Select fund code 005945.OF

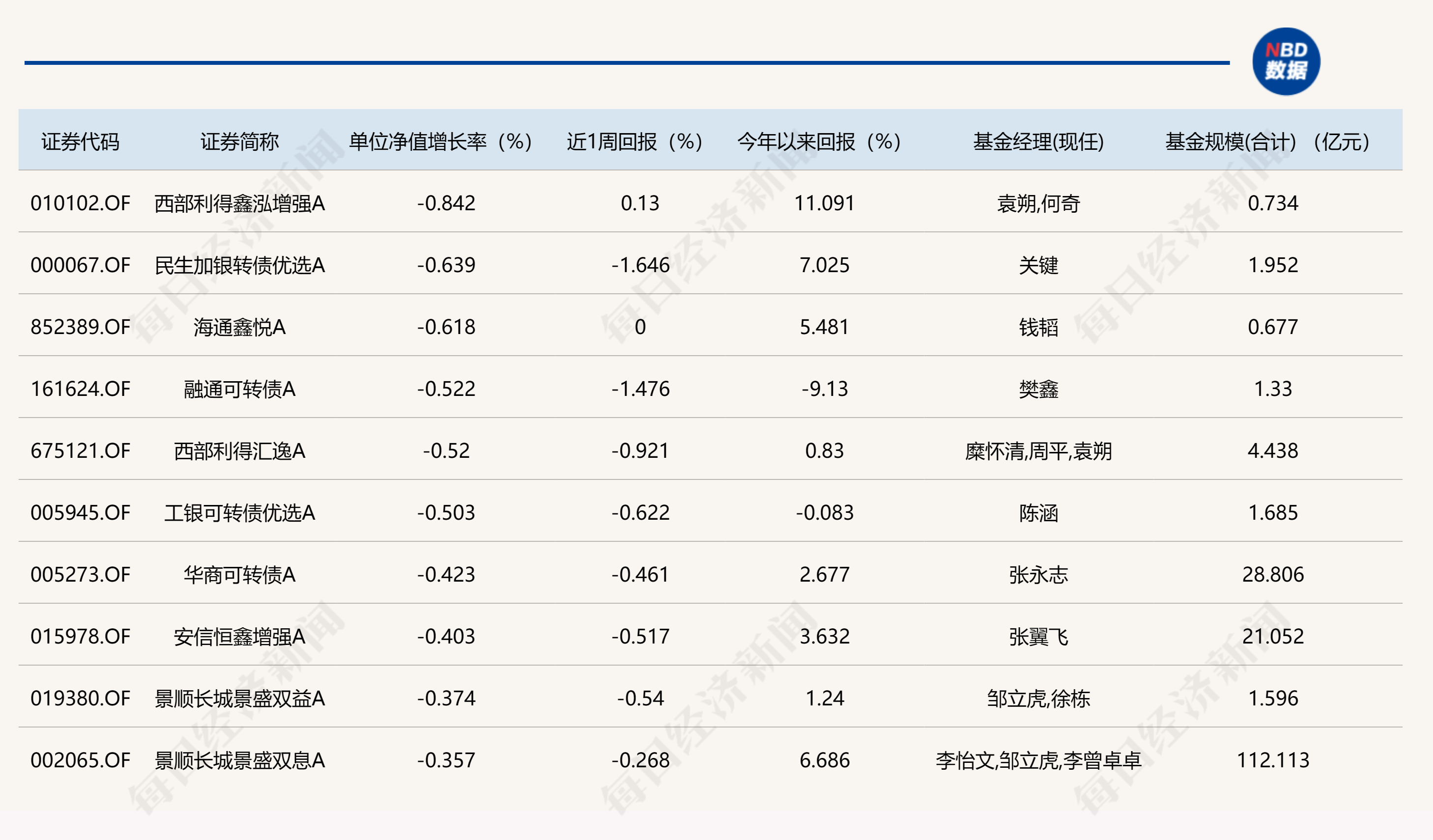coord(80,513)
